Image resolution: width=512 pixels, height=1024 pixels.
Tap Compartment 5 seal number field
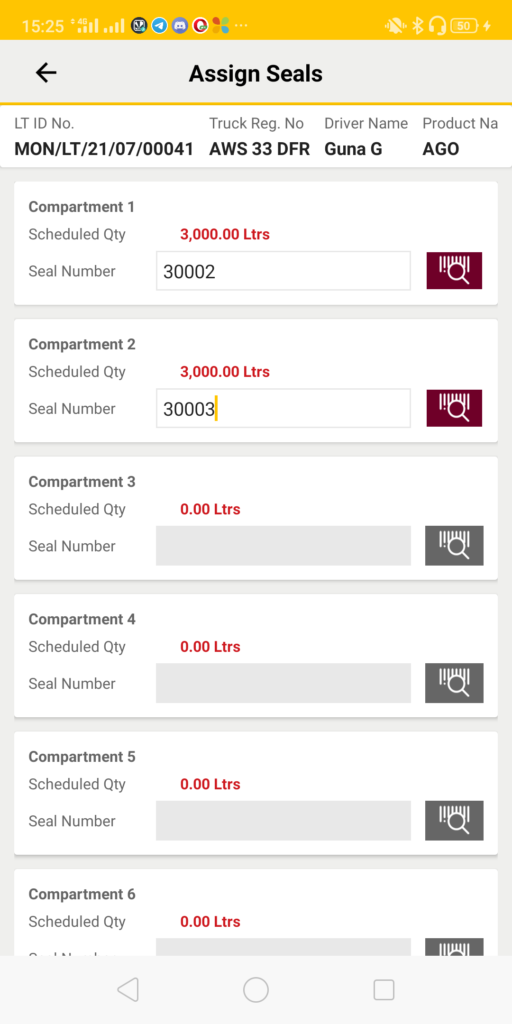[283, 820]
